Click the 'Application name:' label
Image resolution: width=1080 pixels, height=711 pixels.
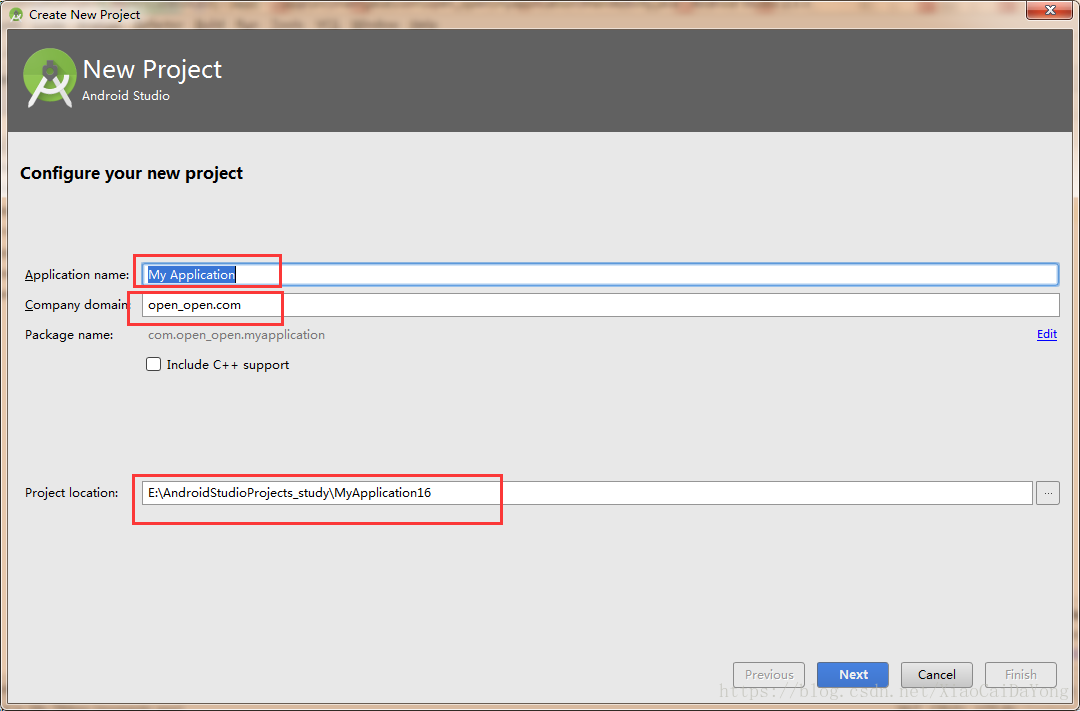coord(76,275)
